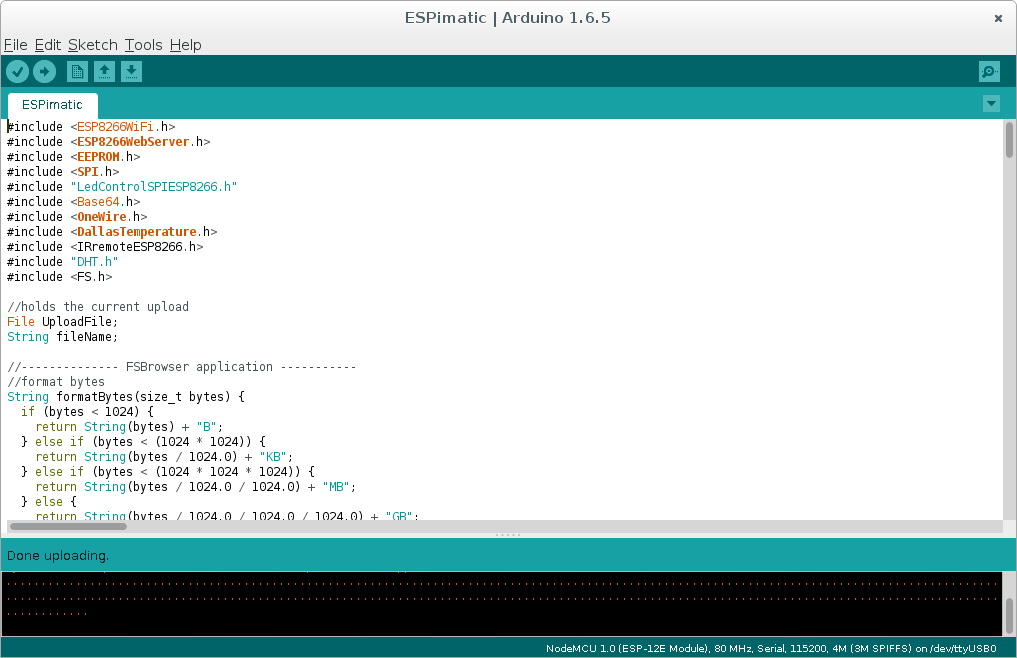Expand the tab options dropdown arrow
Image resolution: width=1017 pixels, height=658 pixels.
pos(991,104)
